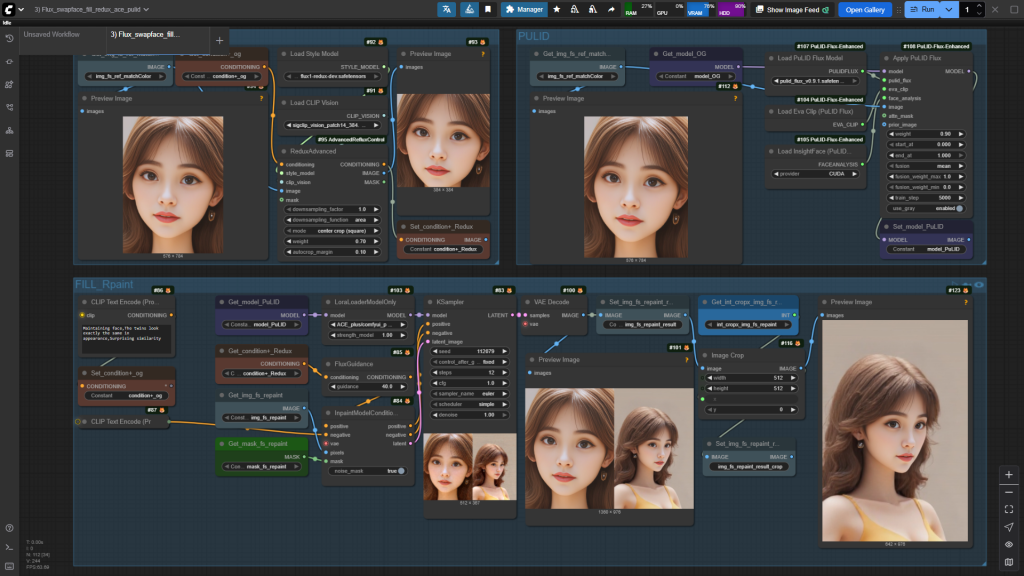Open the node library sidebar icon
Image resolution: width=1024 pixels, height=576 pixels.
9,85
